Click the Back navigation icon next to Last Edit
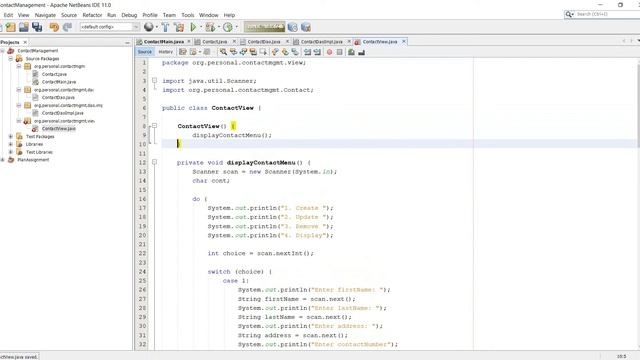640x360 pixels. (x=193, y=52)
